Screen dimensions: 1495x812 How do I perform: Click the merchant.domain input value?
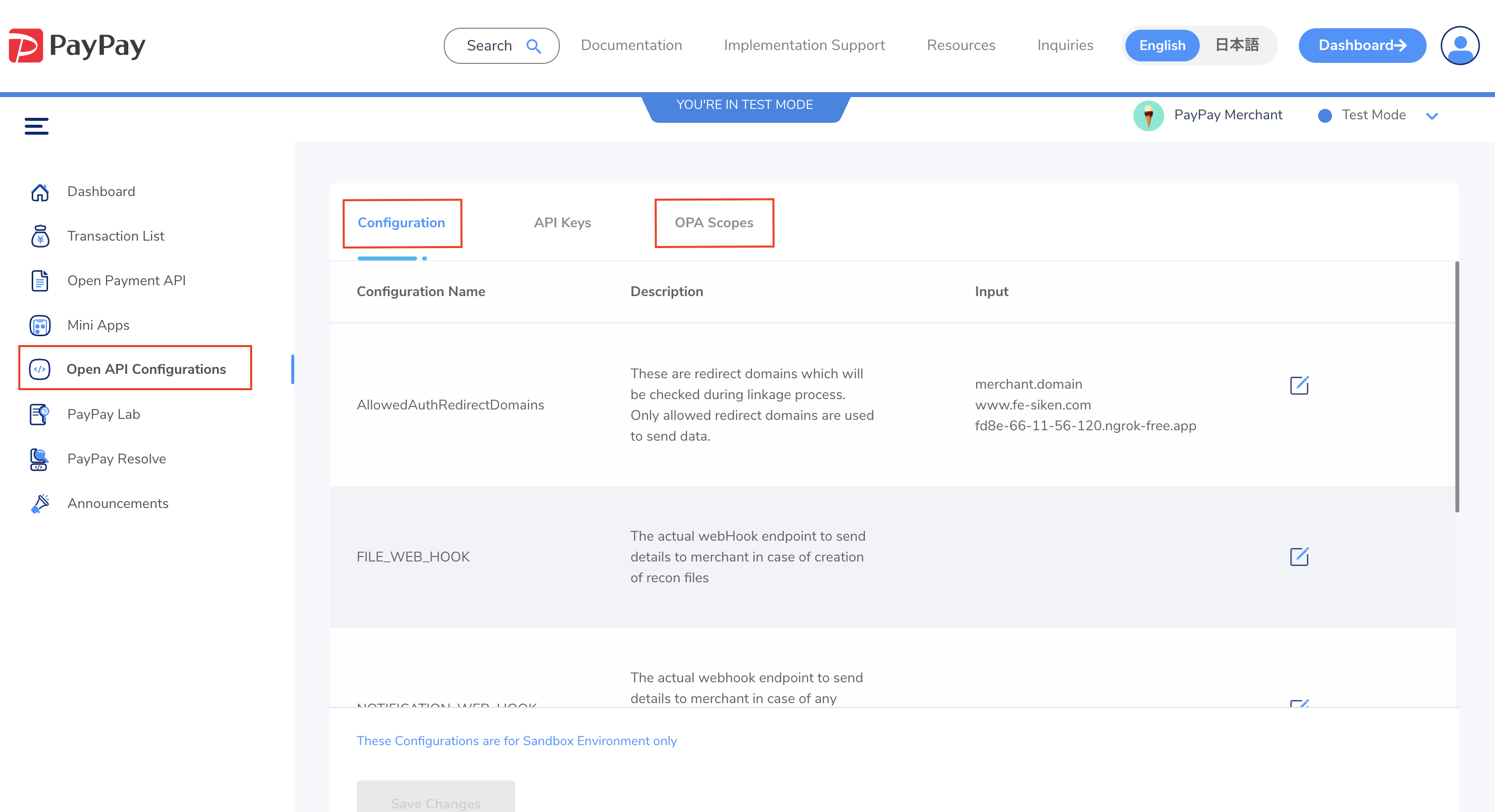pos(1028,384)
